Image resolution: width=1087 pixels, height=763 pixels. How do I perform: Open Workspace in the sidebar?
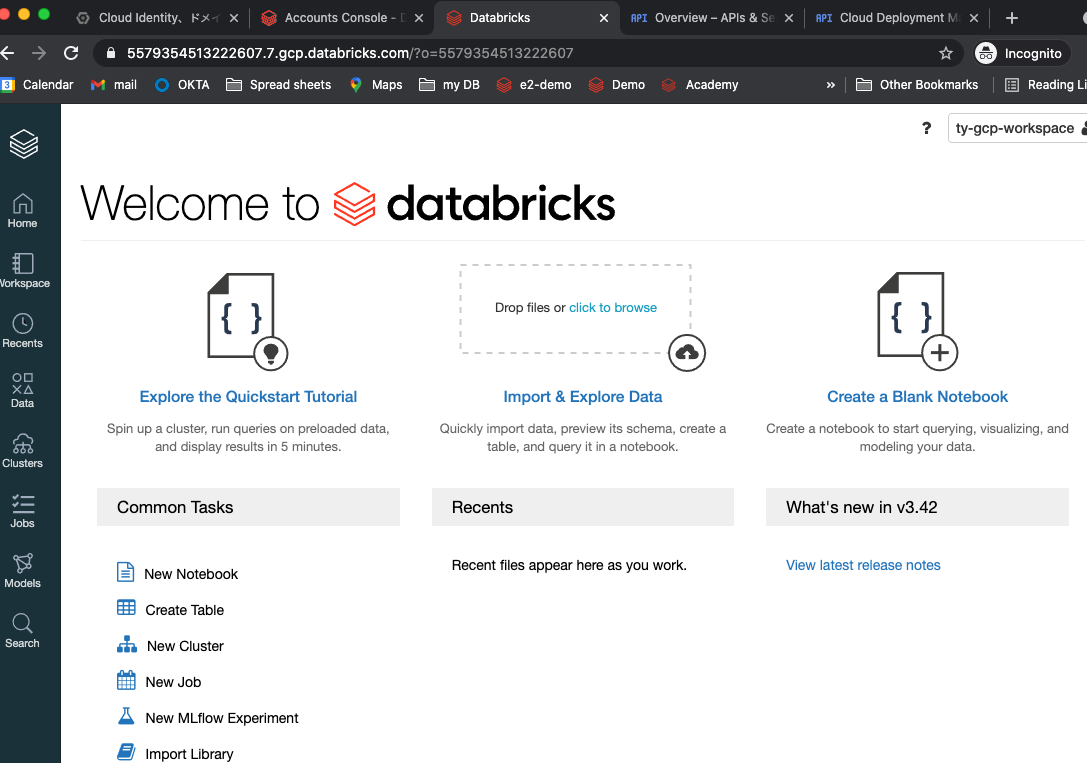point(24,270)
